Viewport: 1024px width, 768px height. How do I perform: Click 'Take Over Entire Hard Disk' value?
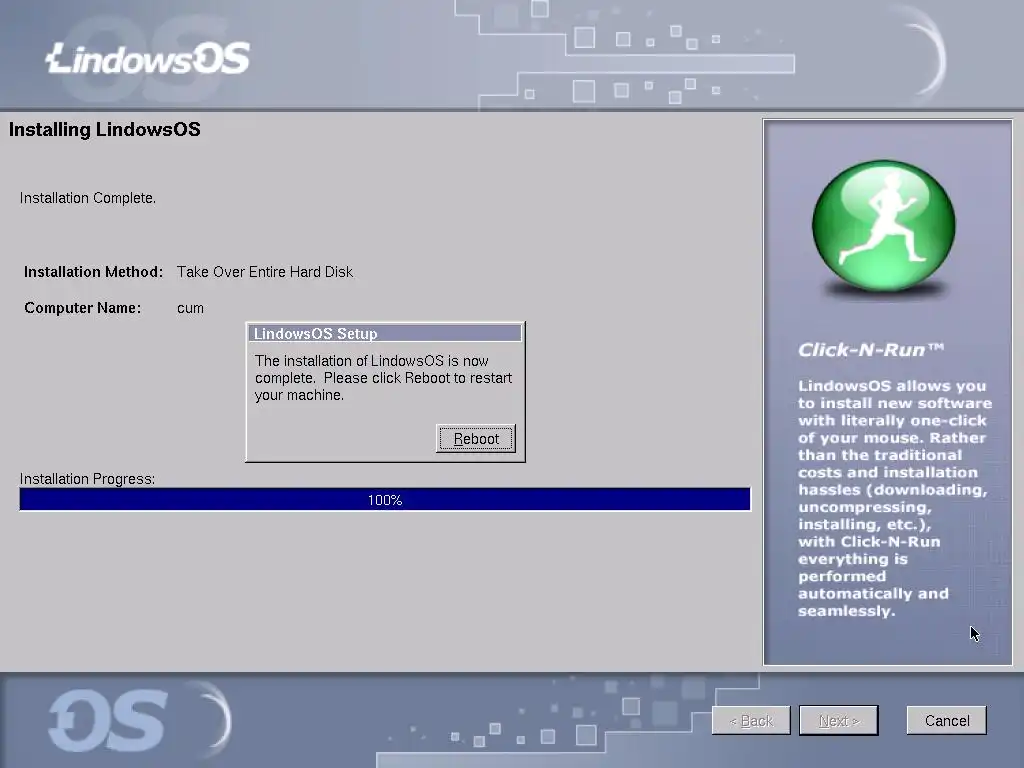[264, 272]
